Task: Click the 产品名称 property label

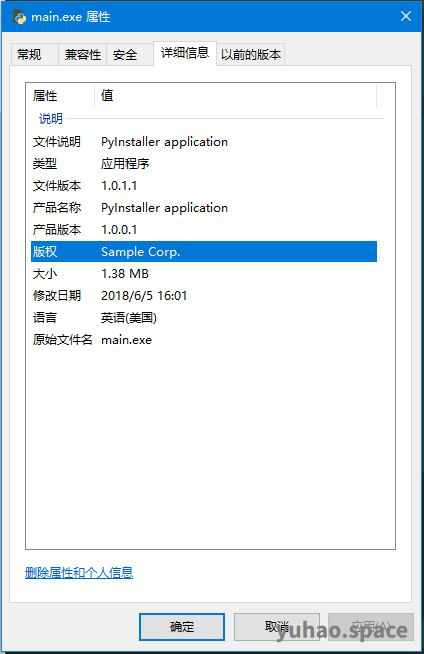Action: [57, 208]
